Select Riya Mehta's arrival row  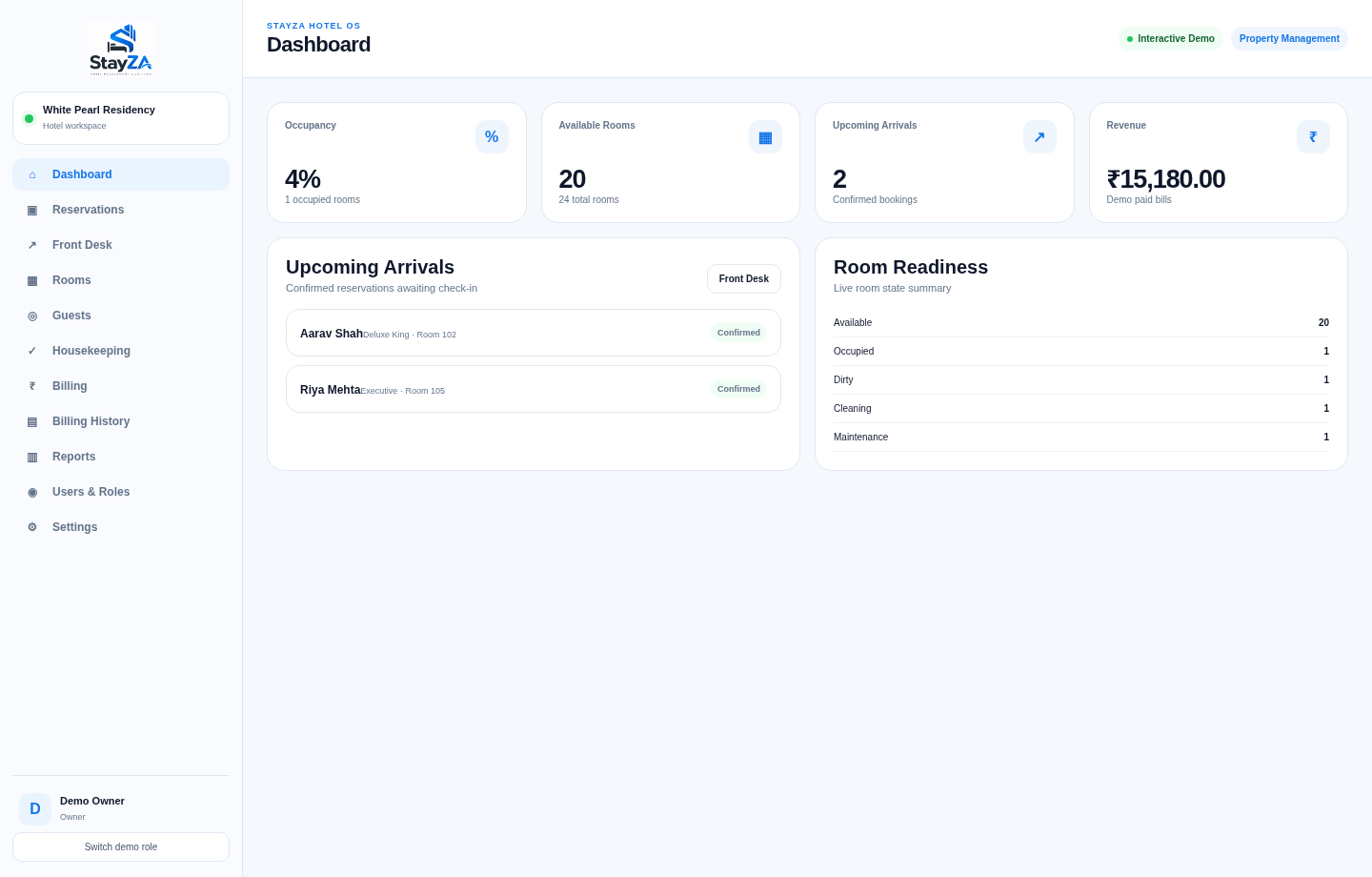[x=534, y=389]
